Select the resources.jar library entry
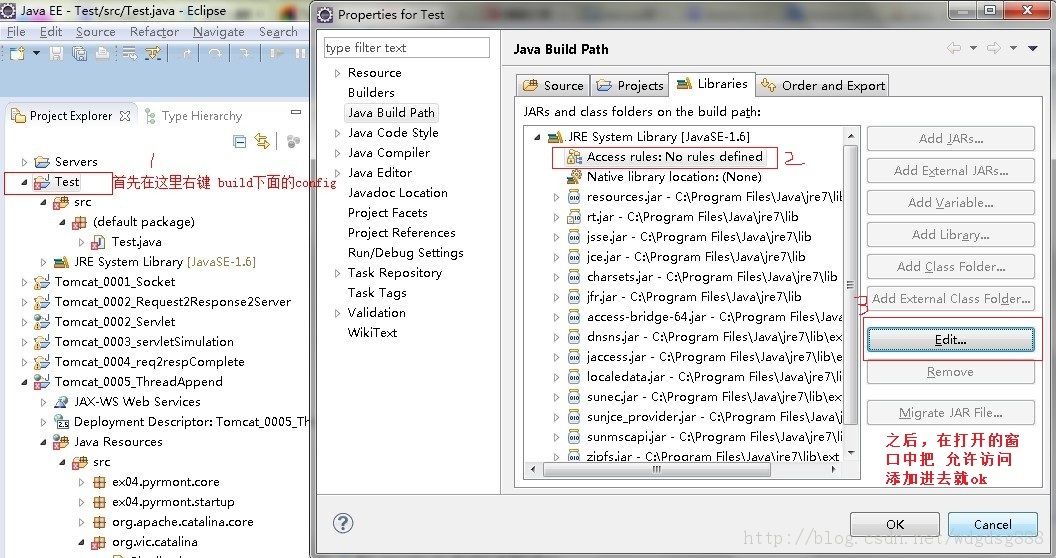The height and width of the screenshot is (558, 1056). (x=704, y=197)
